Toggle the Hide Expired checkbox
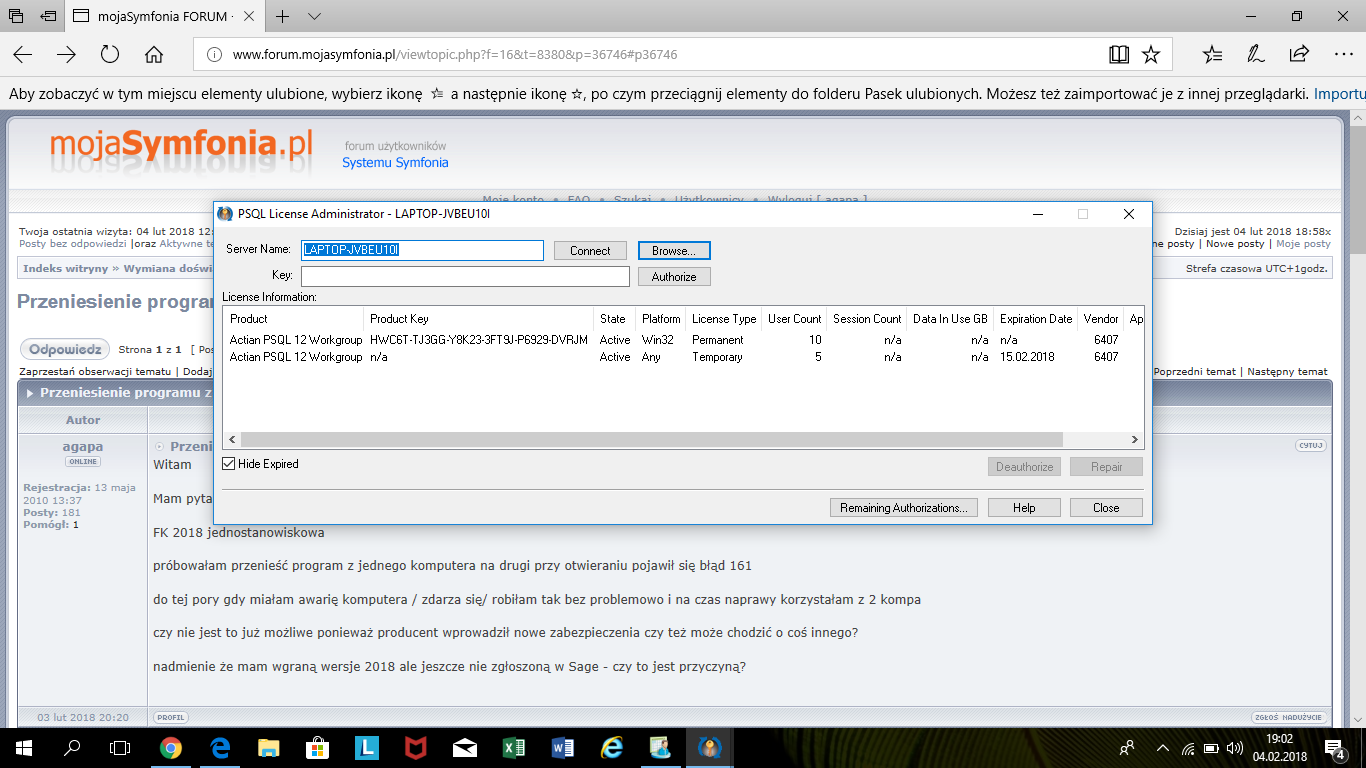The height and width of the screenshot is (768, 1366). [229, 464]
